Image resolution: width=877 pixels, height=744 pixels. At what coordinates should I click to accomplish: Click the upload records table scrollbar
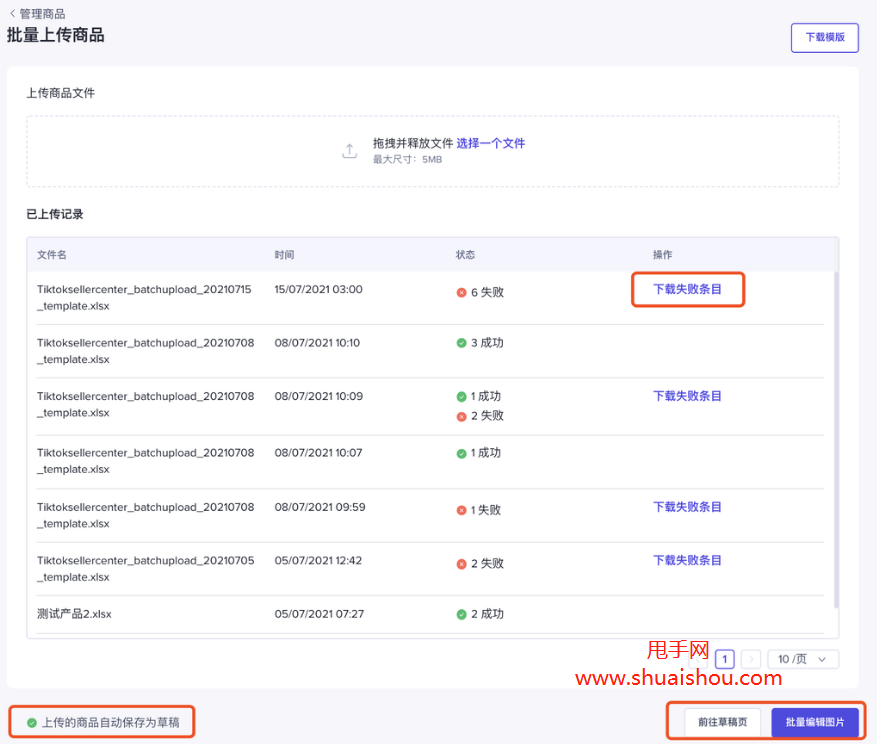[836, 440]
